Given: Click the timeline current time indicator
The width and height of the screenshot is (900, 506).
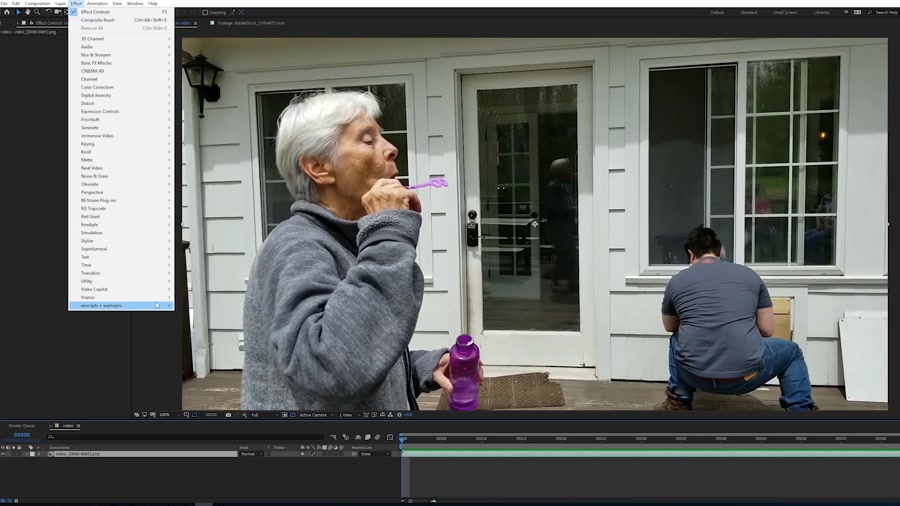Looking at the screenshot, I should coord(402,439).
